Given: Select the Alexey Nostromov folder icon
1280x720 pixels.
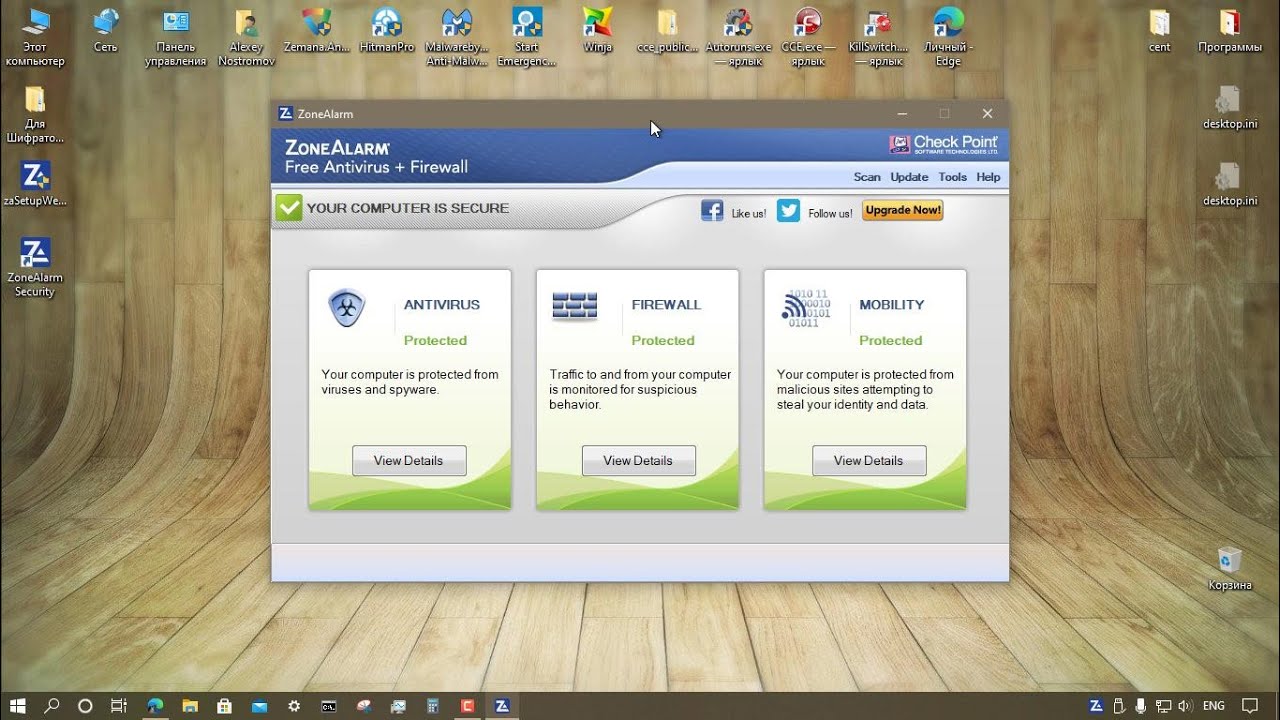Looking at the screenshot, I should point(246,38).
